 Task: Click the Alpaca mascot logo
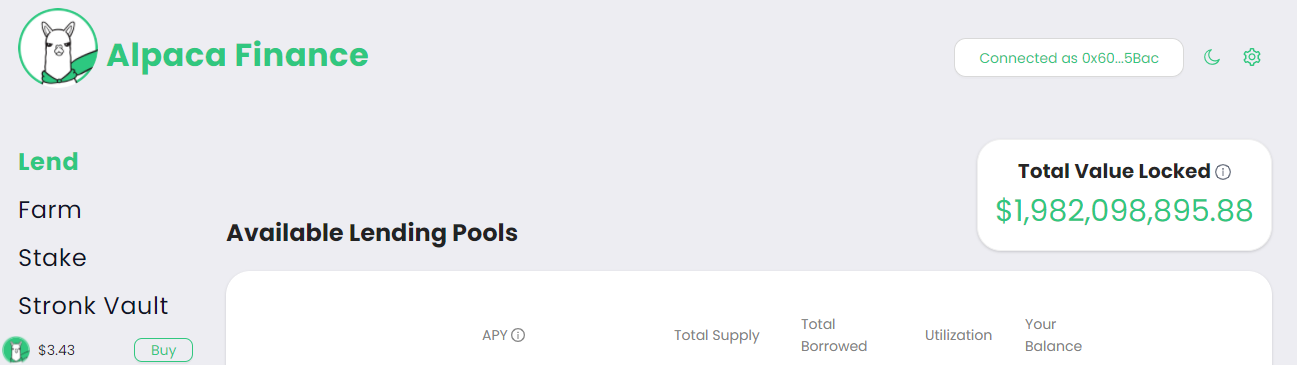tap(58, 48)
